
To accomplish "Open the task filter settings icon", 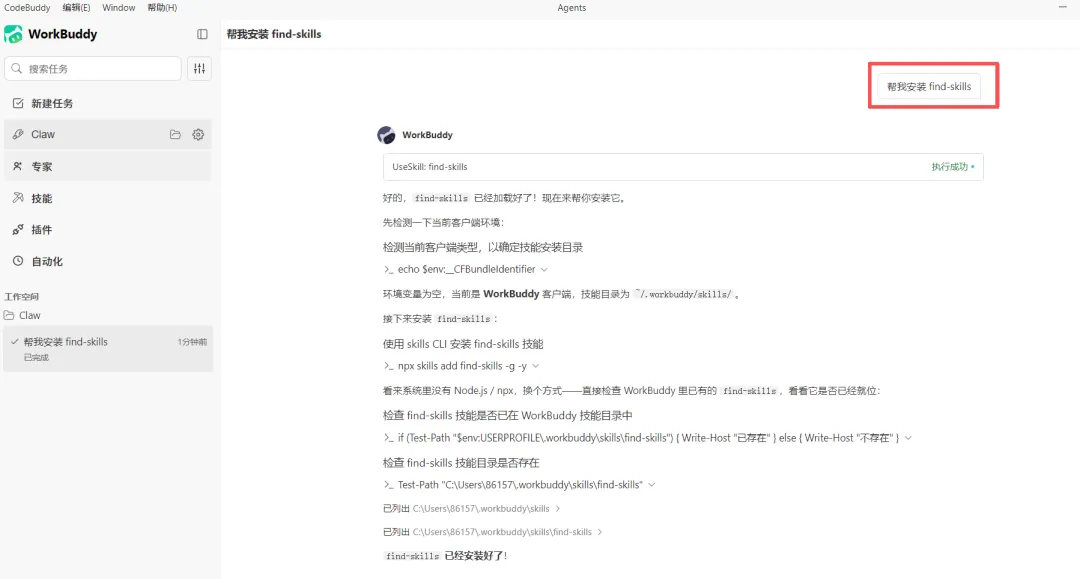I will point(200,68).
